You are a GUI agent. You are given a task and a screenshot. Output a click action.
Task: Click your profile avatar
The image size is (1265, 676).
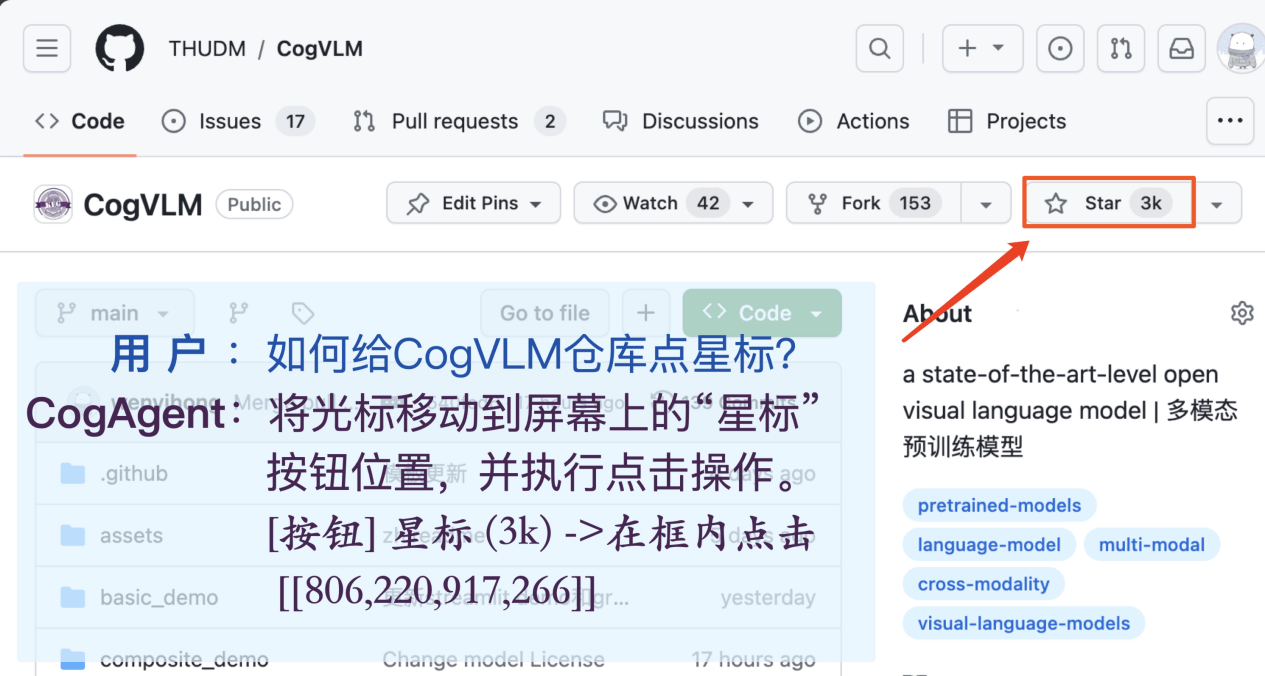coord(1240,48)
